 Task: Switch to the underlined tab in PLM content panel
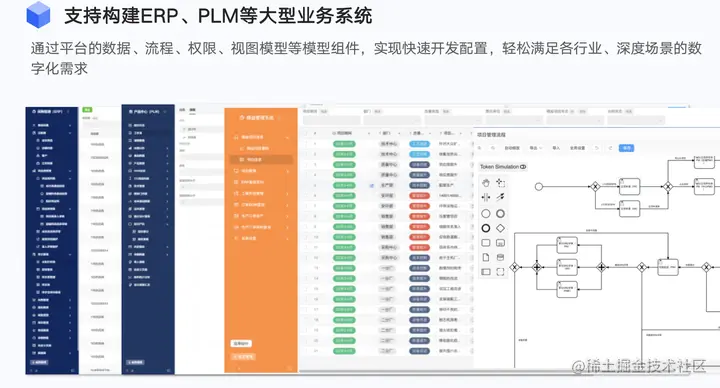(x=192, y=110)
